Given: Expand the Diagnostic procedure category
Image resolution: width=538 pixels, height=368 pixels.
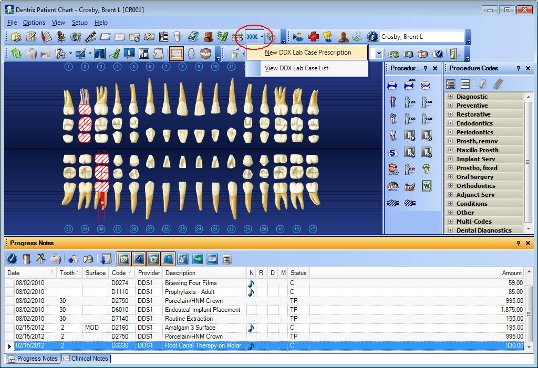Looking at the screenshot, I should (451, 97).
